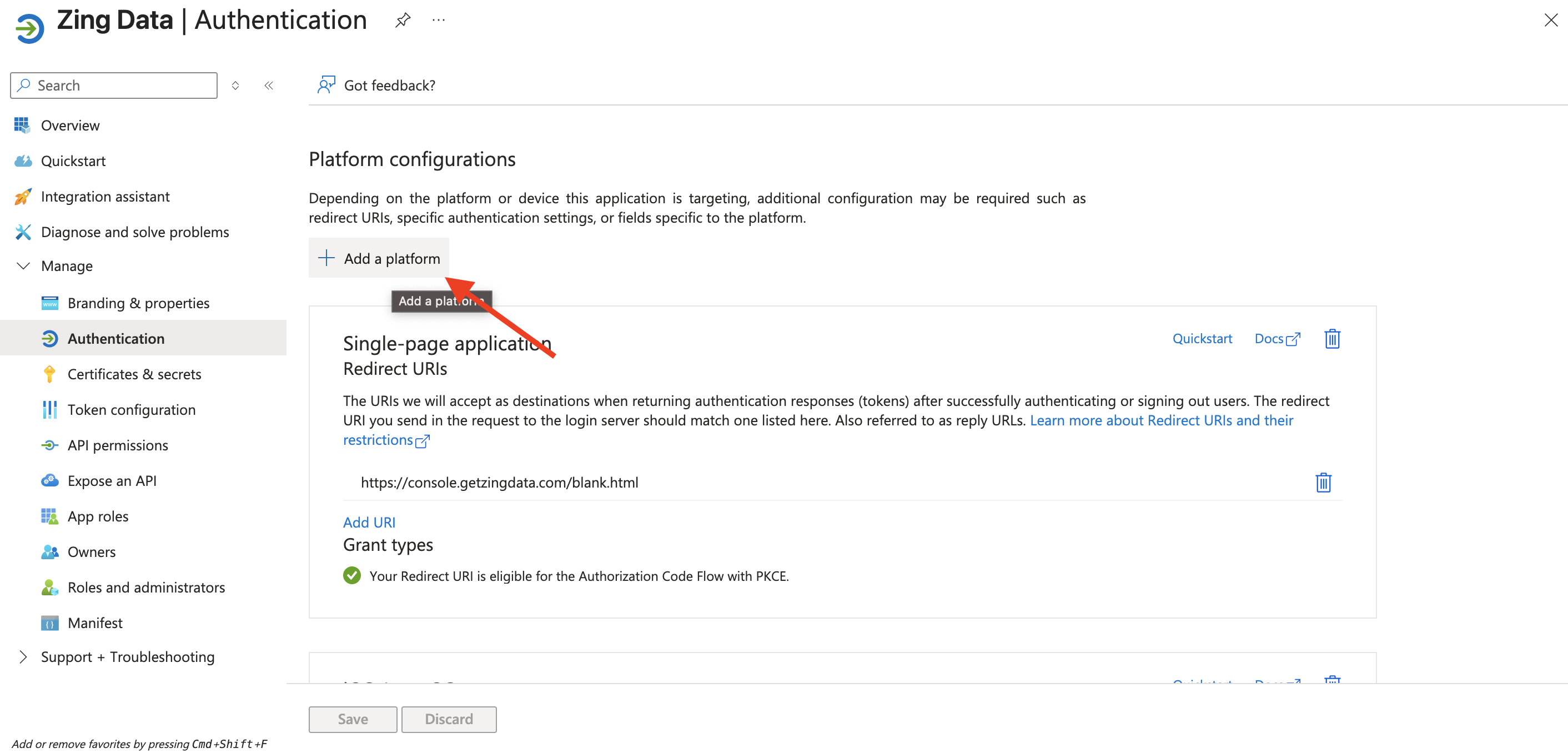Toggle expand/collapse all sidebar groups arrow
The image size is (1568, 753).
235,85
